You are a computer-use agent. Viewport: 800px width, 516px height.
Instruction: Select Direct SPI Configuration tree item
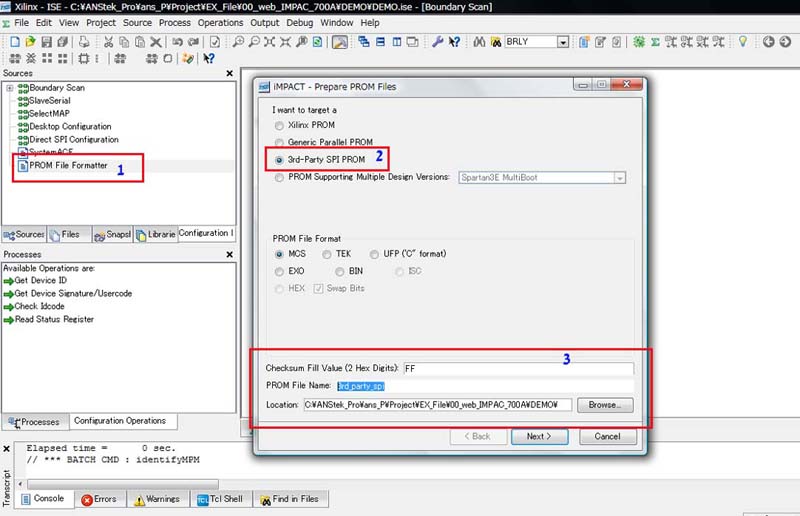pyautogui.click(x=73, y=139)
